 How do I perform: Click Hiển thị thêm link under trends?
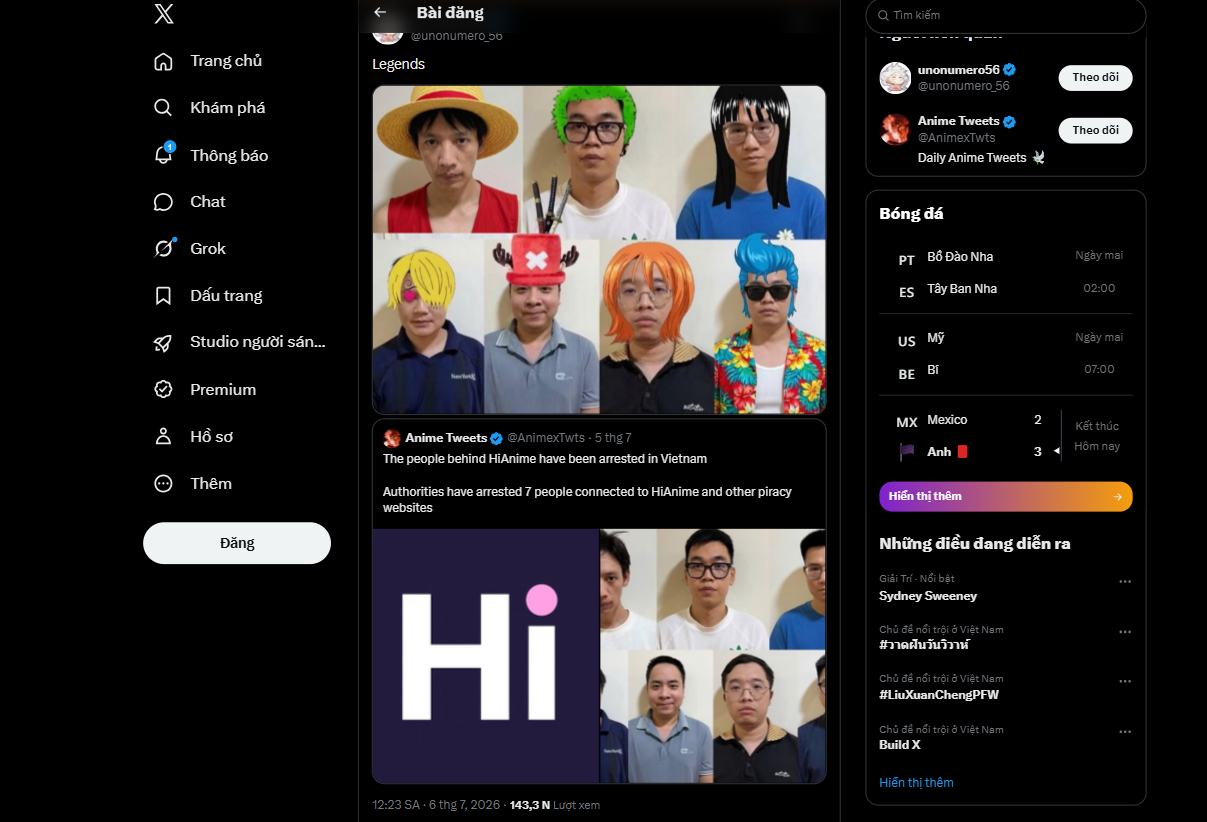coord(916,782)
